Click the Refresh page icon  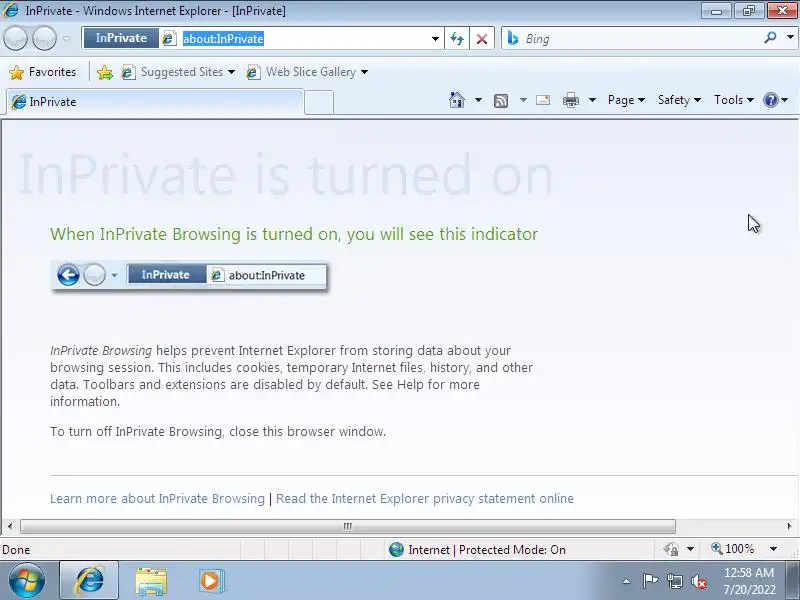[457, 39]
